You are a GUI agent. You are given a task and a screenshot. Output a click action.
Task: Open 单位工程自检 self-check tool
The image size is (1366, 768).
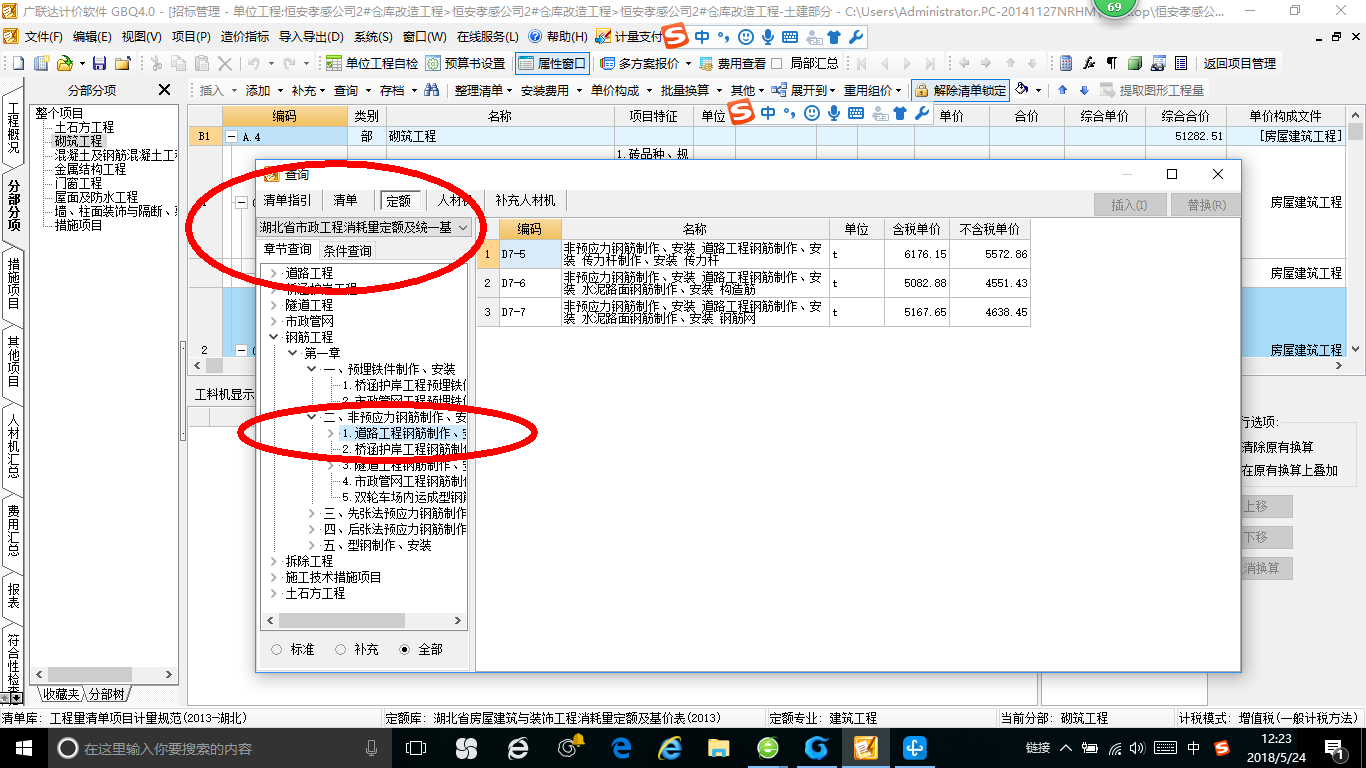pos(371,63)
